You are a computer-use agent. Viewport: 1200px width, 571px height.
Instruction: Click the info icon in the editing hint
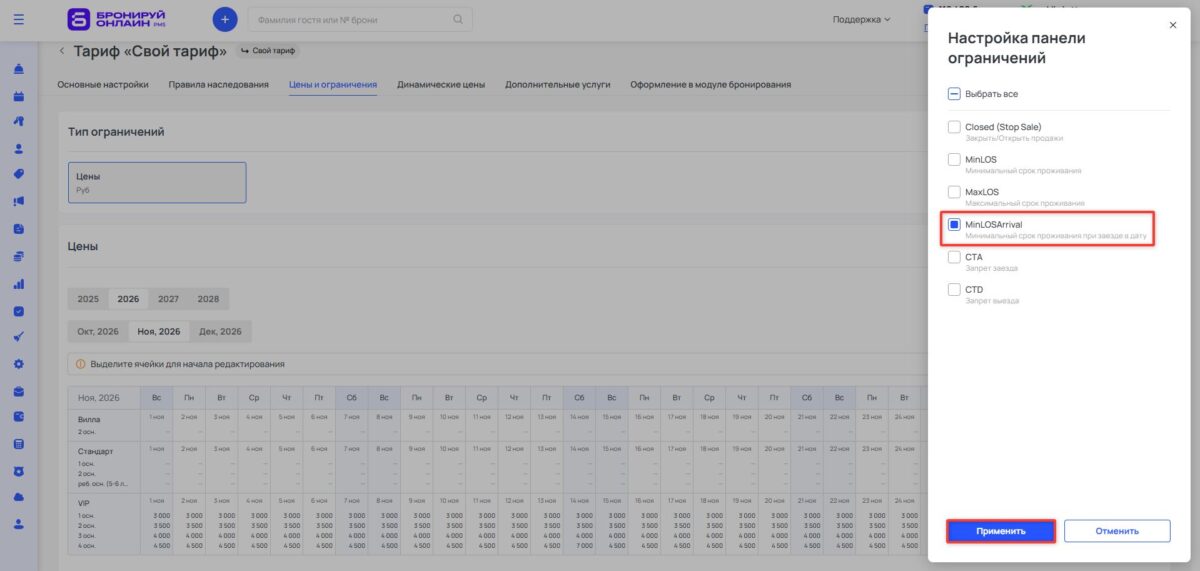(x=81, y=364)
